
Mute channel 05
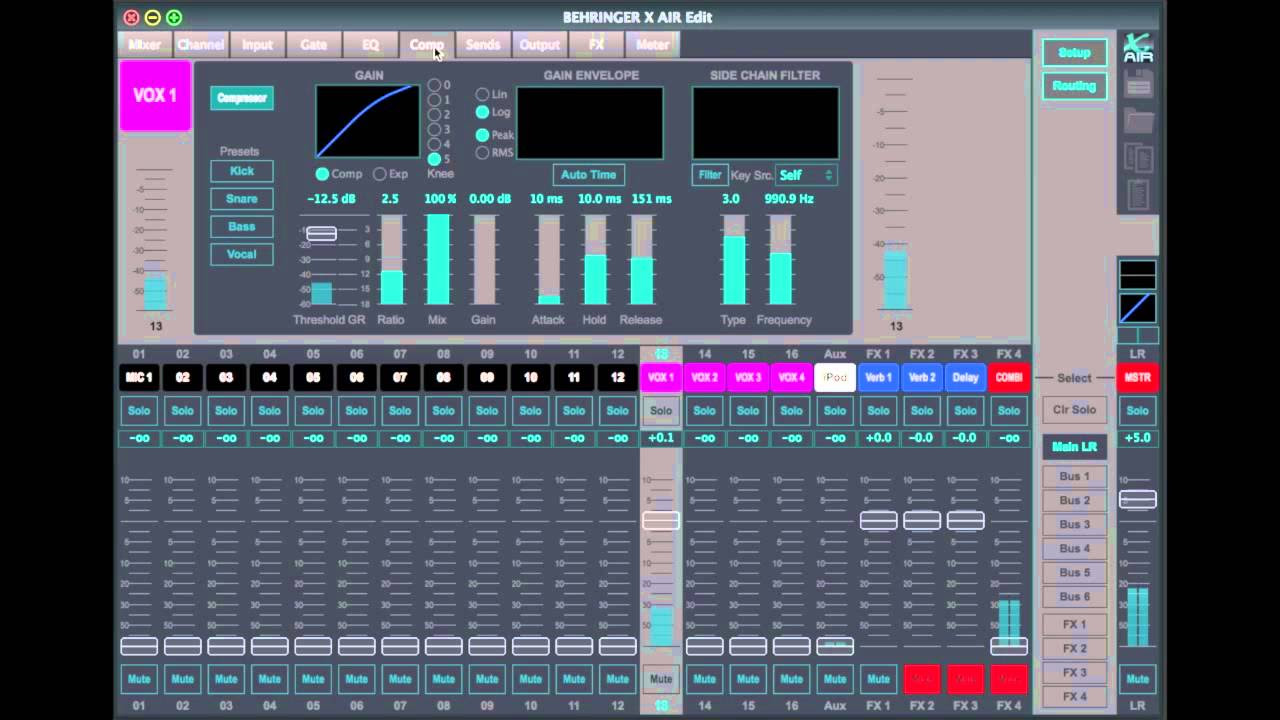click(x=313, y=679)
